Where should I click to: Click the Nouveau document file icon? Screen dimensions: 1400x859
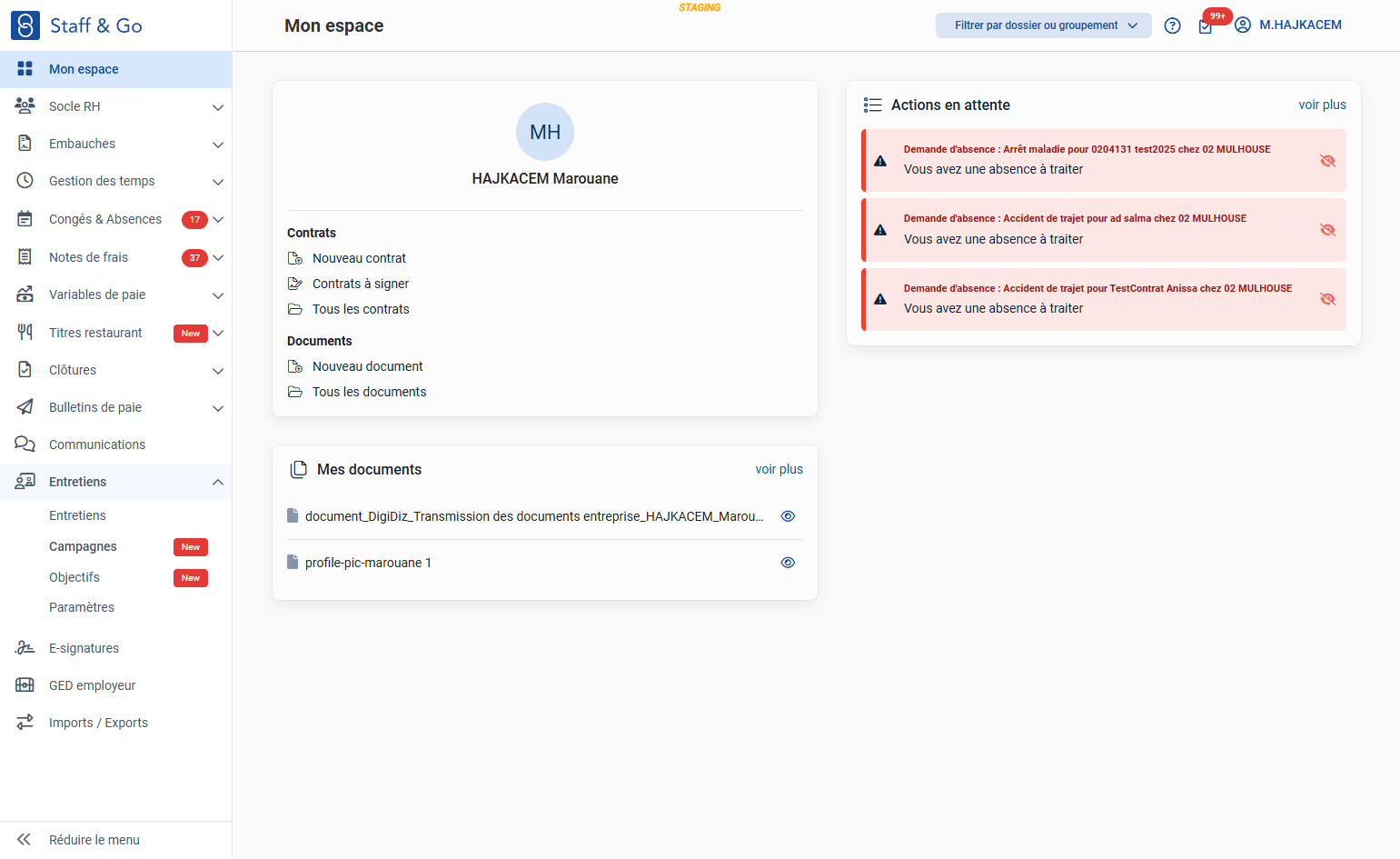click(295, 366)
